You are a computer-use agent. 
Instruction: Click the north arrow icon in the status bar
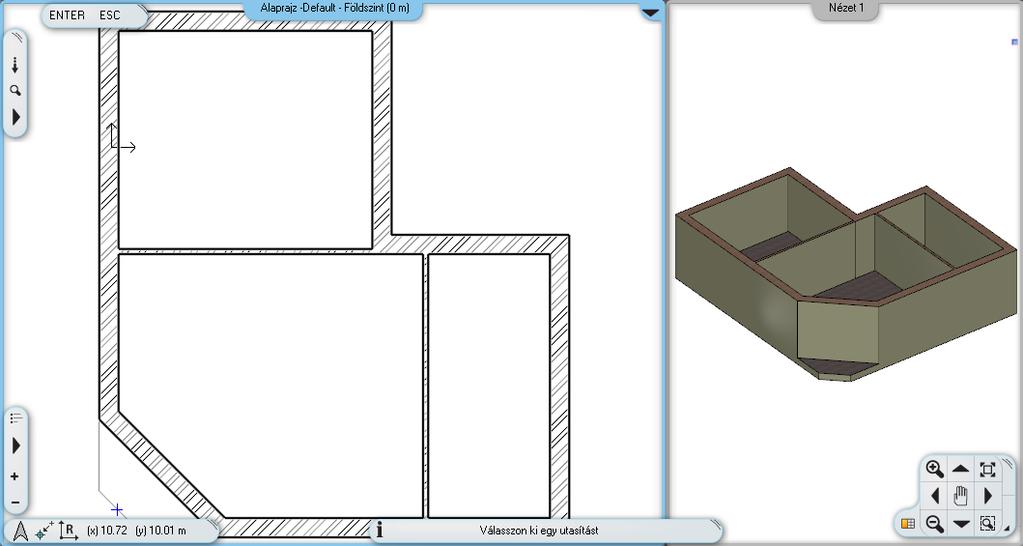tap(20, 531)
